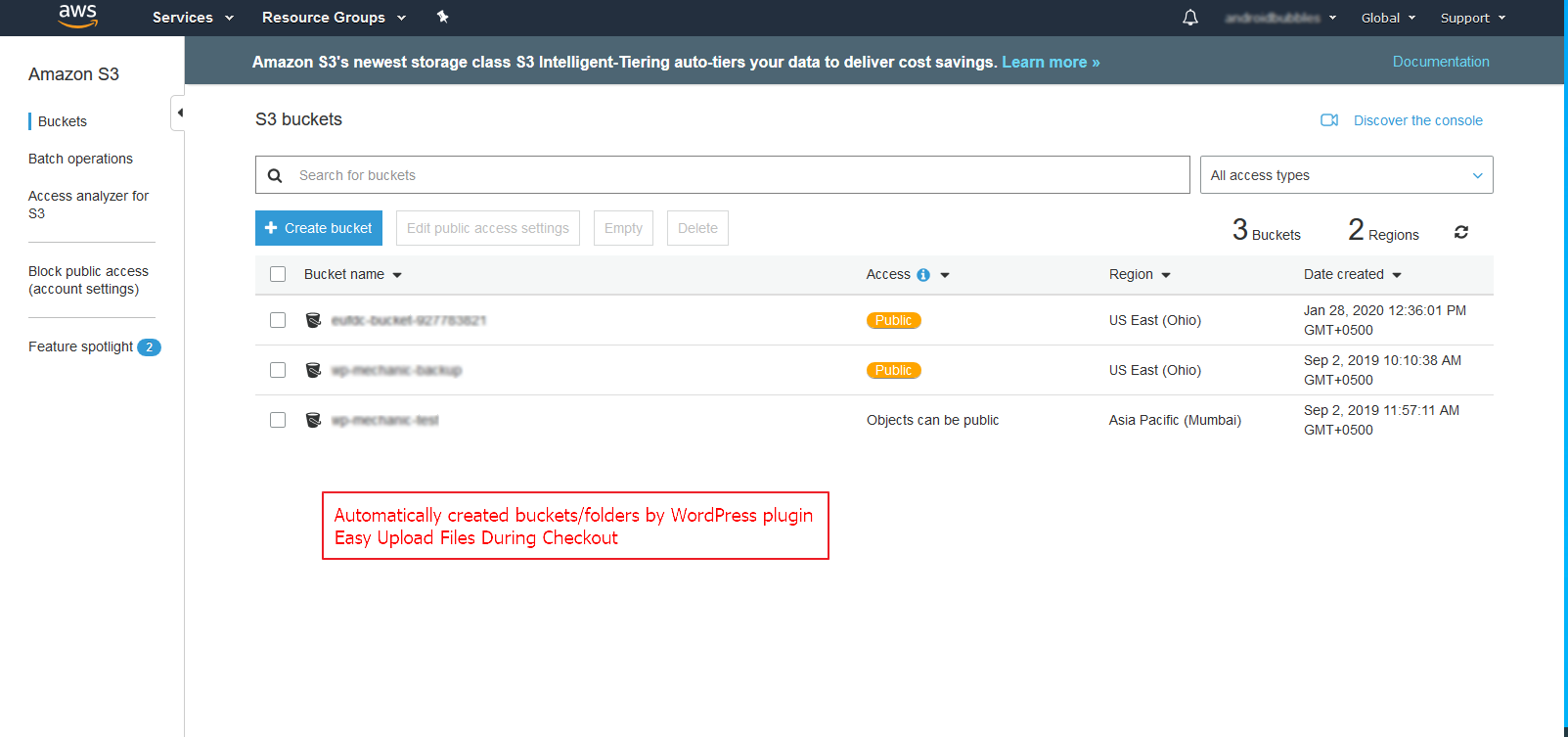Follow the Learn more link
1568x737 pixels.
pos(1051,62)
